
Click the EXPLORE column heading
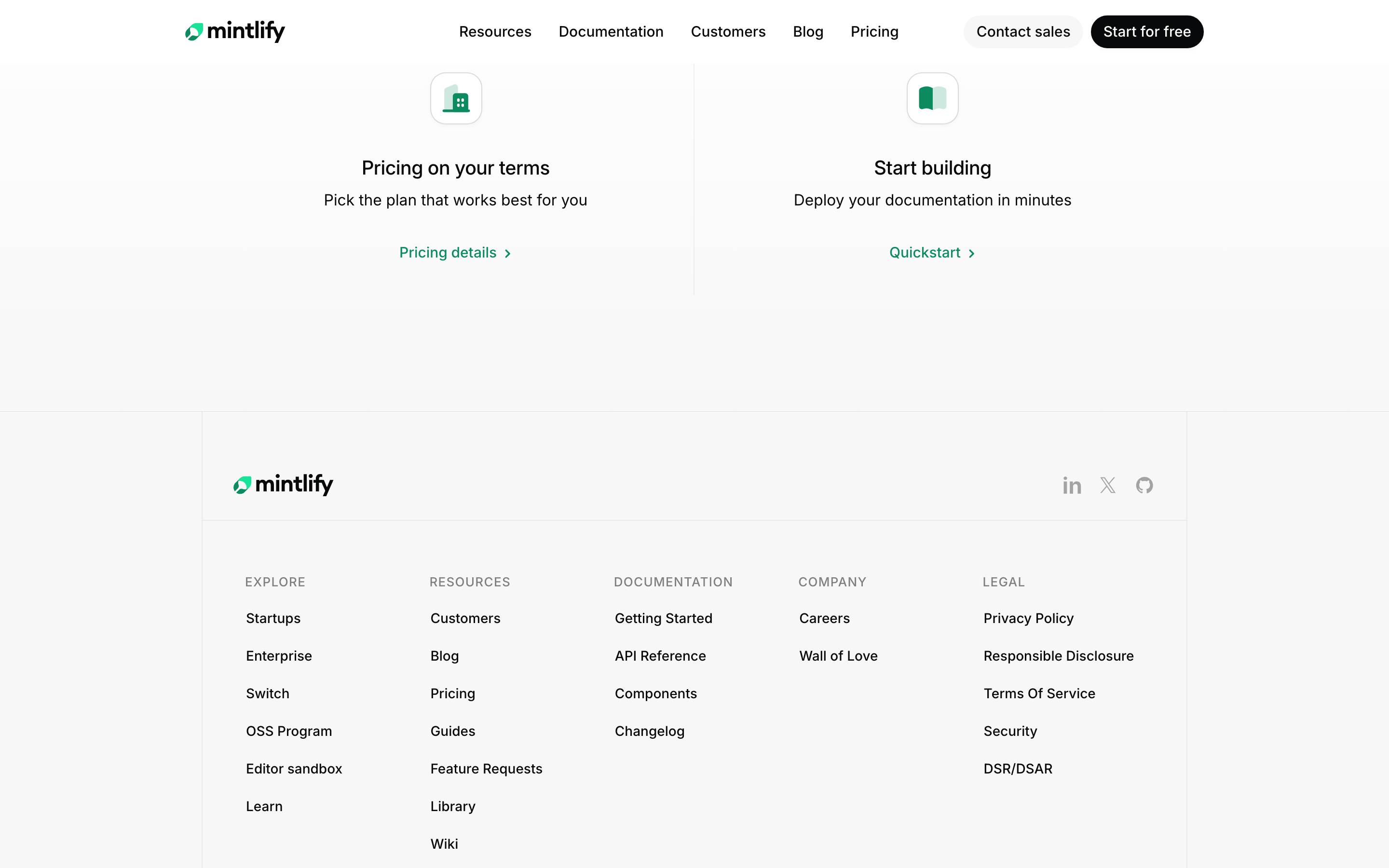click(275, 582)
